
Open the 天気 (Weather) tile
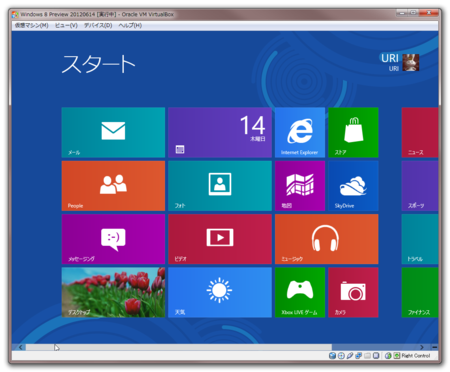220,292
